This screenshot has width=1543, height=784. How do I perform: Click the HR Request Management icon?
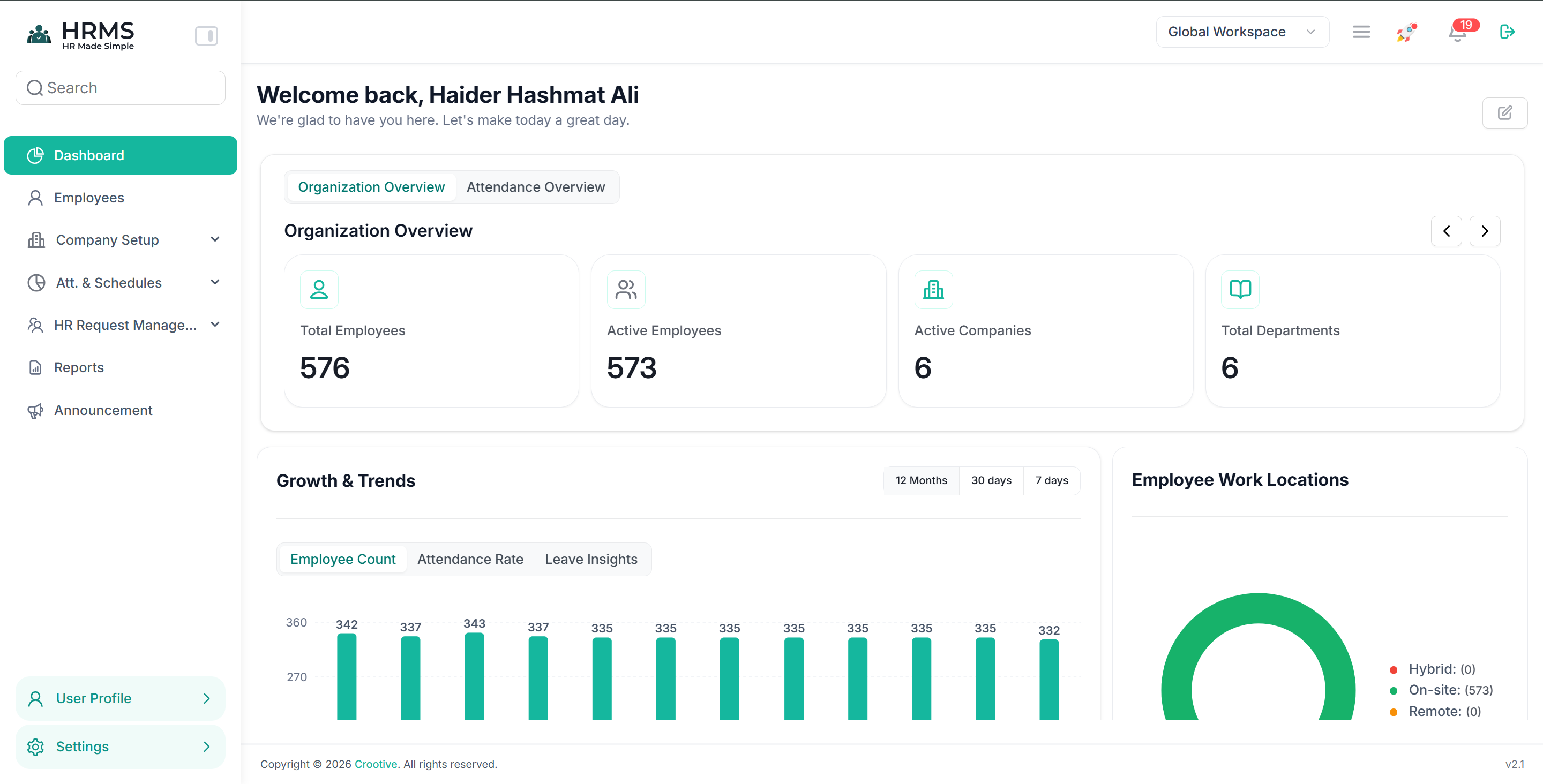click(35, 325)
